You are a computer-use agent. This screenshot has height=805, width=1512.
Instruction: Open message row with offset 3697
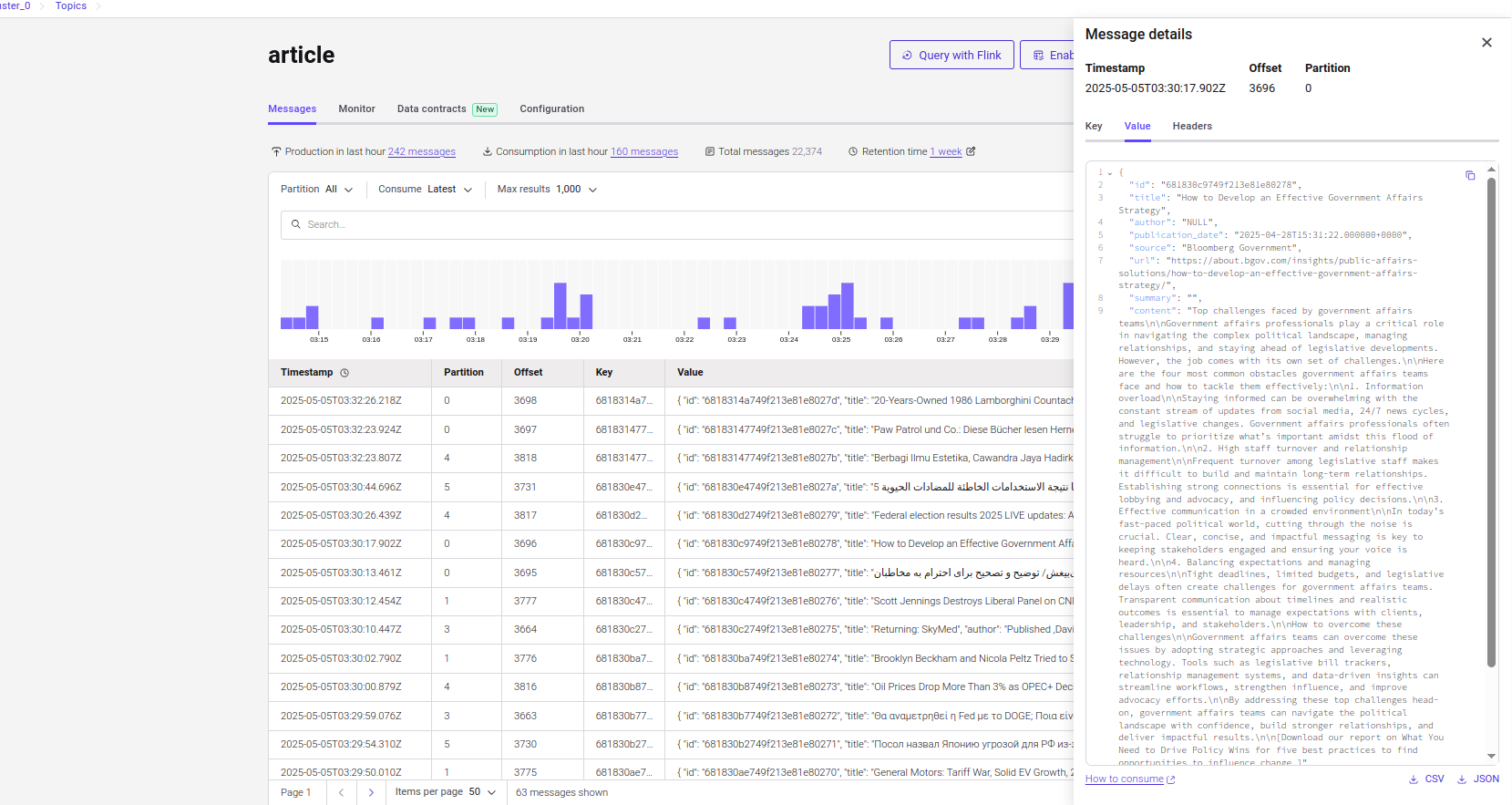671,429
